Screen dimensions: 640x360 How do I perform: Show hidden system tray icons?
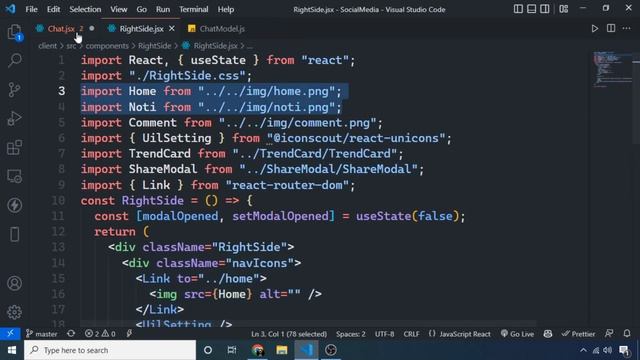tap(583, 350)
